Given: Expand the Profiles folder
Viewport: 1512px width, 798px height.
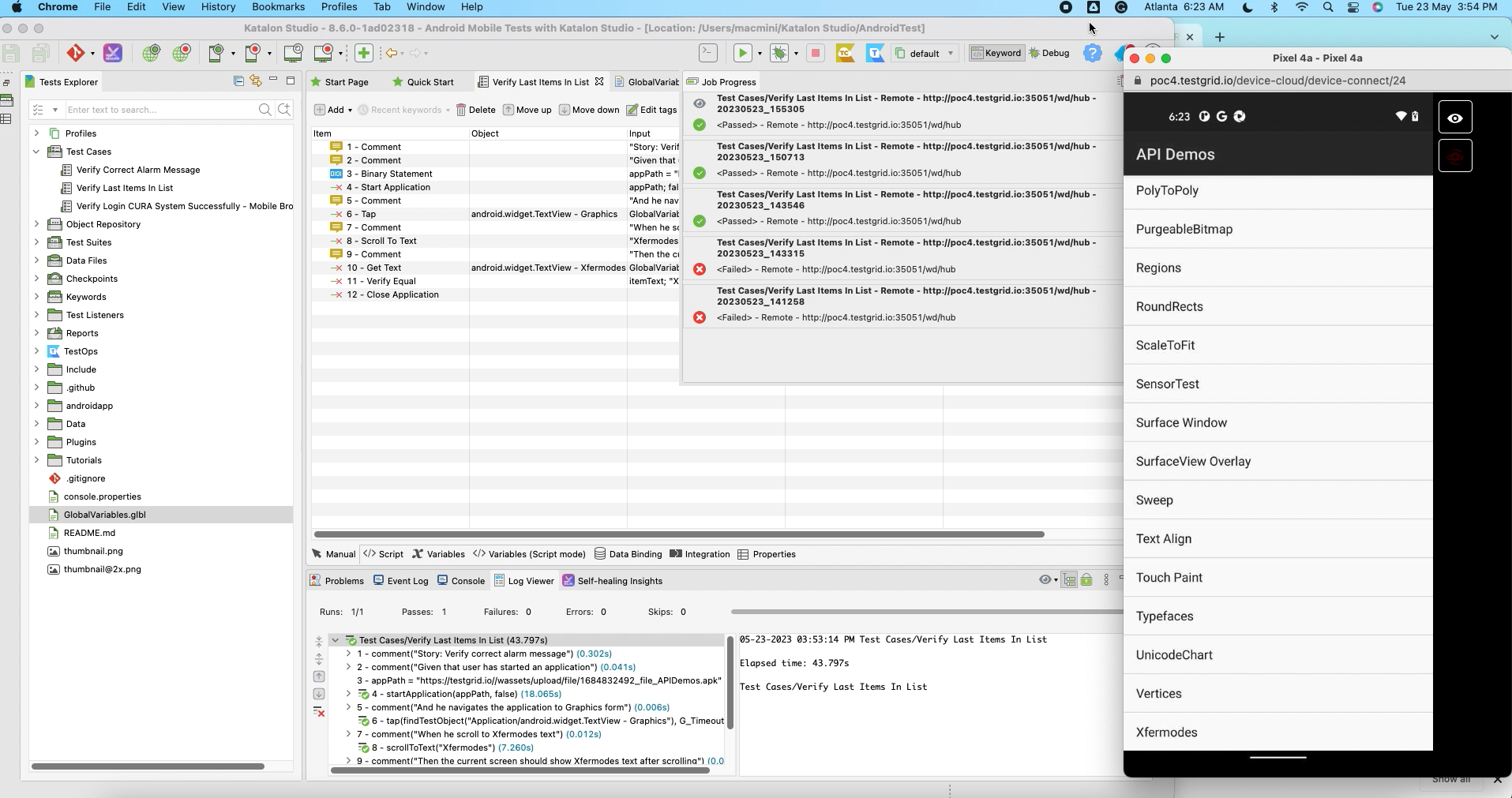Looking at the screenshot, I should pos(36,133).
